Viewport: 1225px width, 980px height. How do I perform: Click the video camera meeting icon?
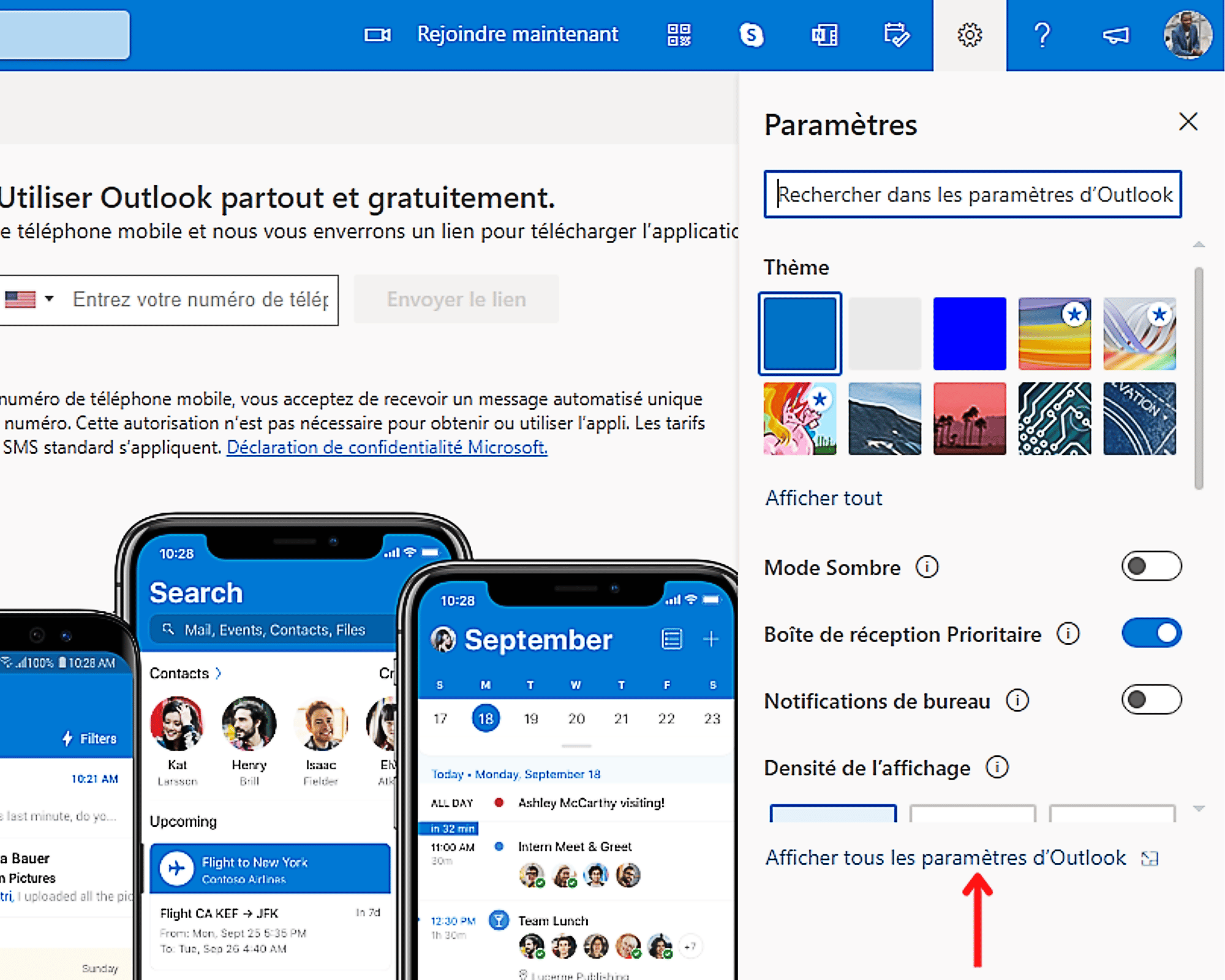pos(377,35)
